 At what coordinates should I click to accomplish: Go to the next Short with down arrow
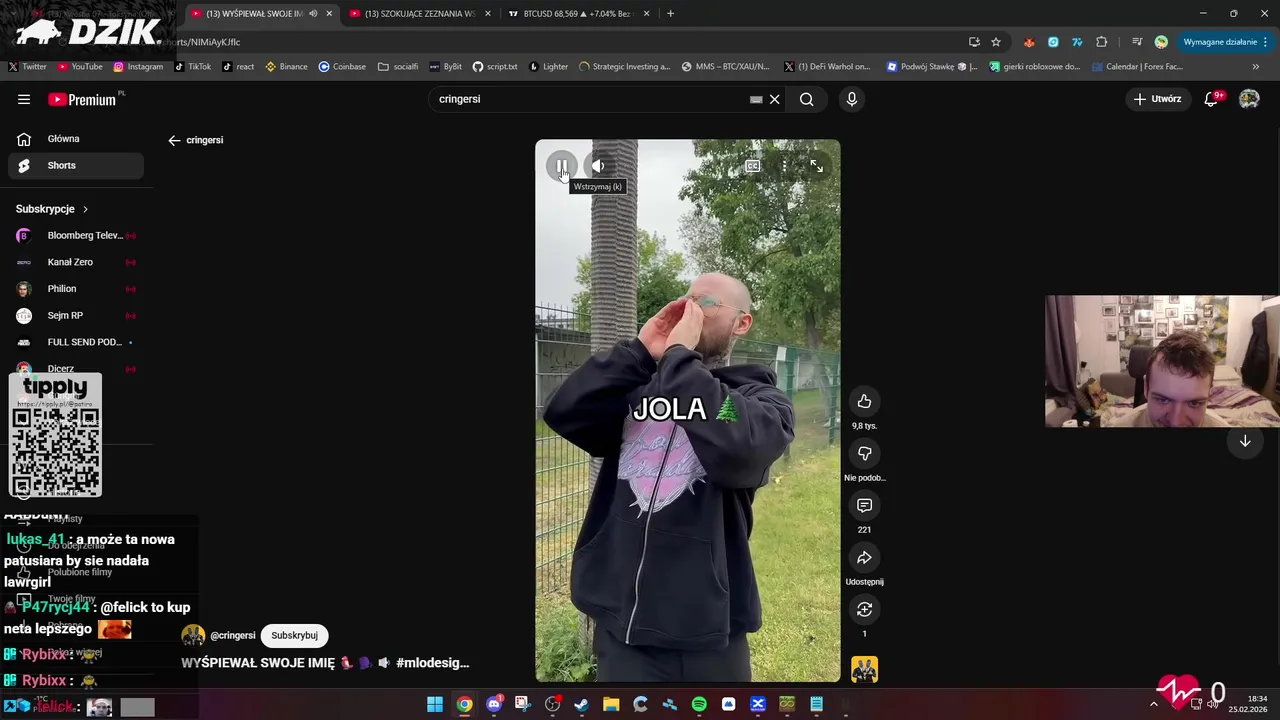(1245, 441)
